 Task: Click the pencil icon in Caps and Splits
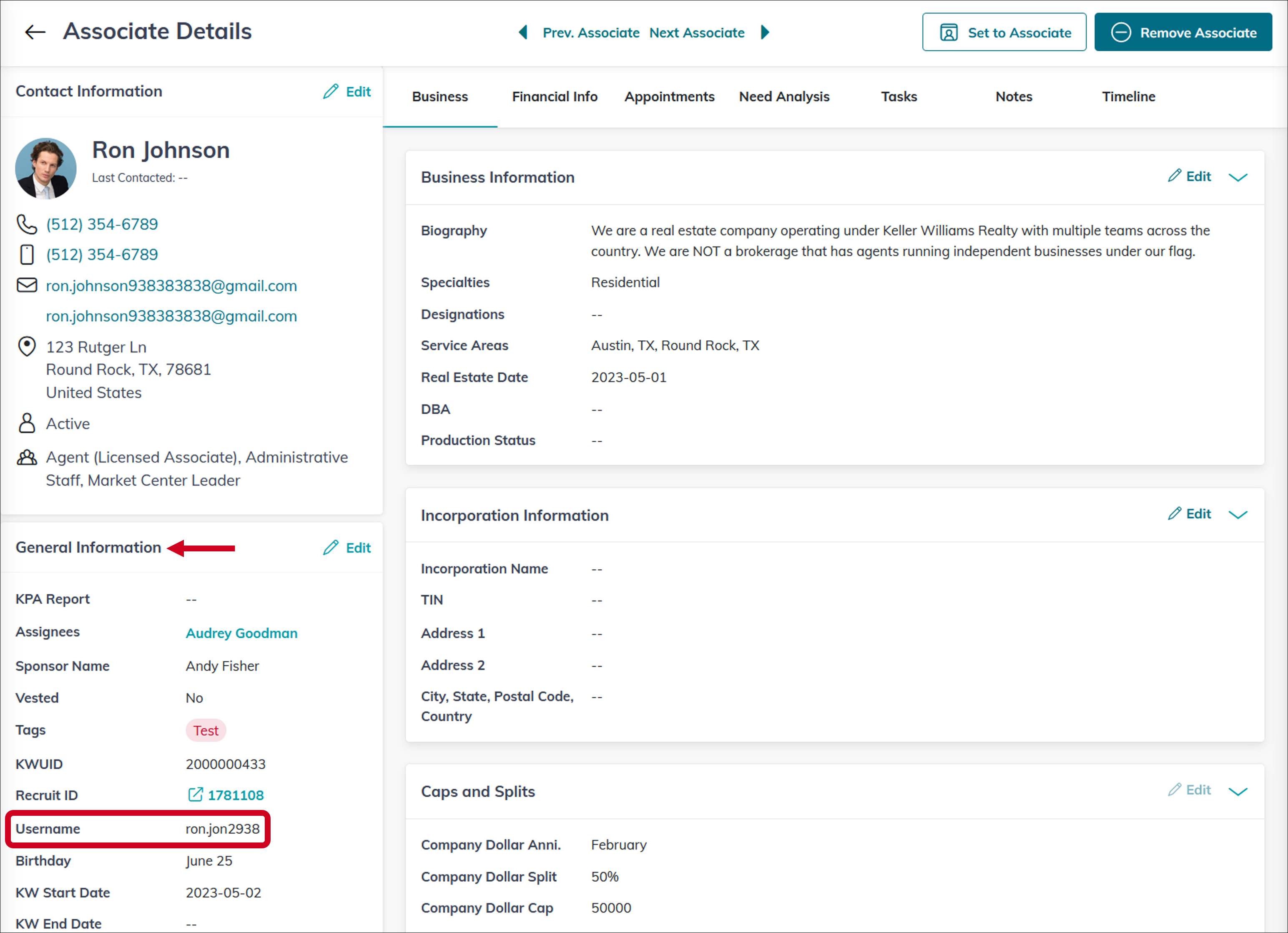coord(1175,789)
